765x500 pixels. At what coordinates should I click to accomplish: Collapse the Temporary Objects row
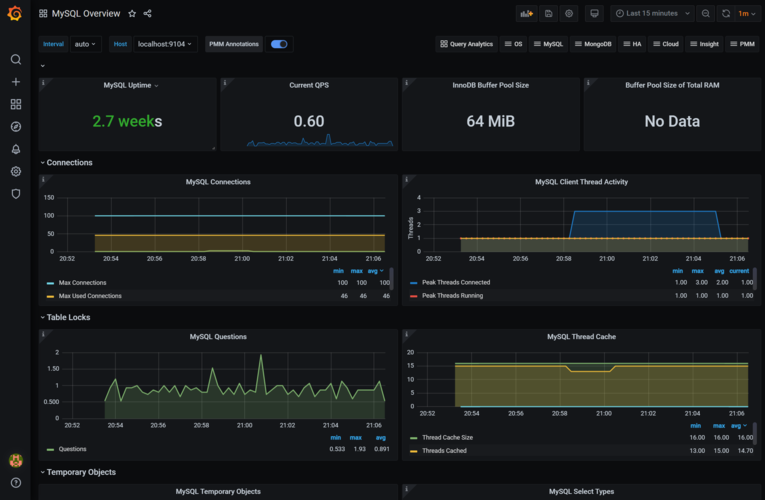(x=78, y=472)
